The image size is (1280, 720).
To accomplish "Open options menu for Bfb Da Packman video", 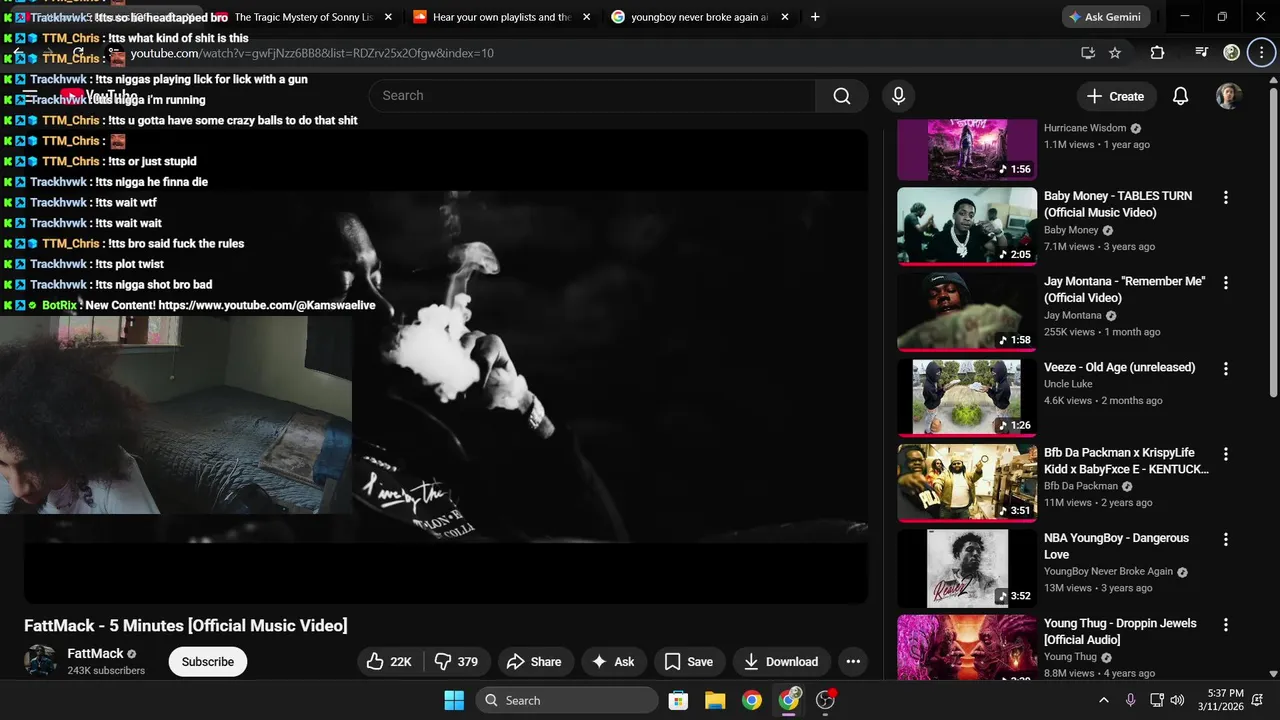I will [x=1226, y=454].
